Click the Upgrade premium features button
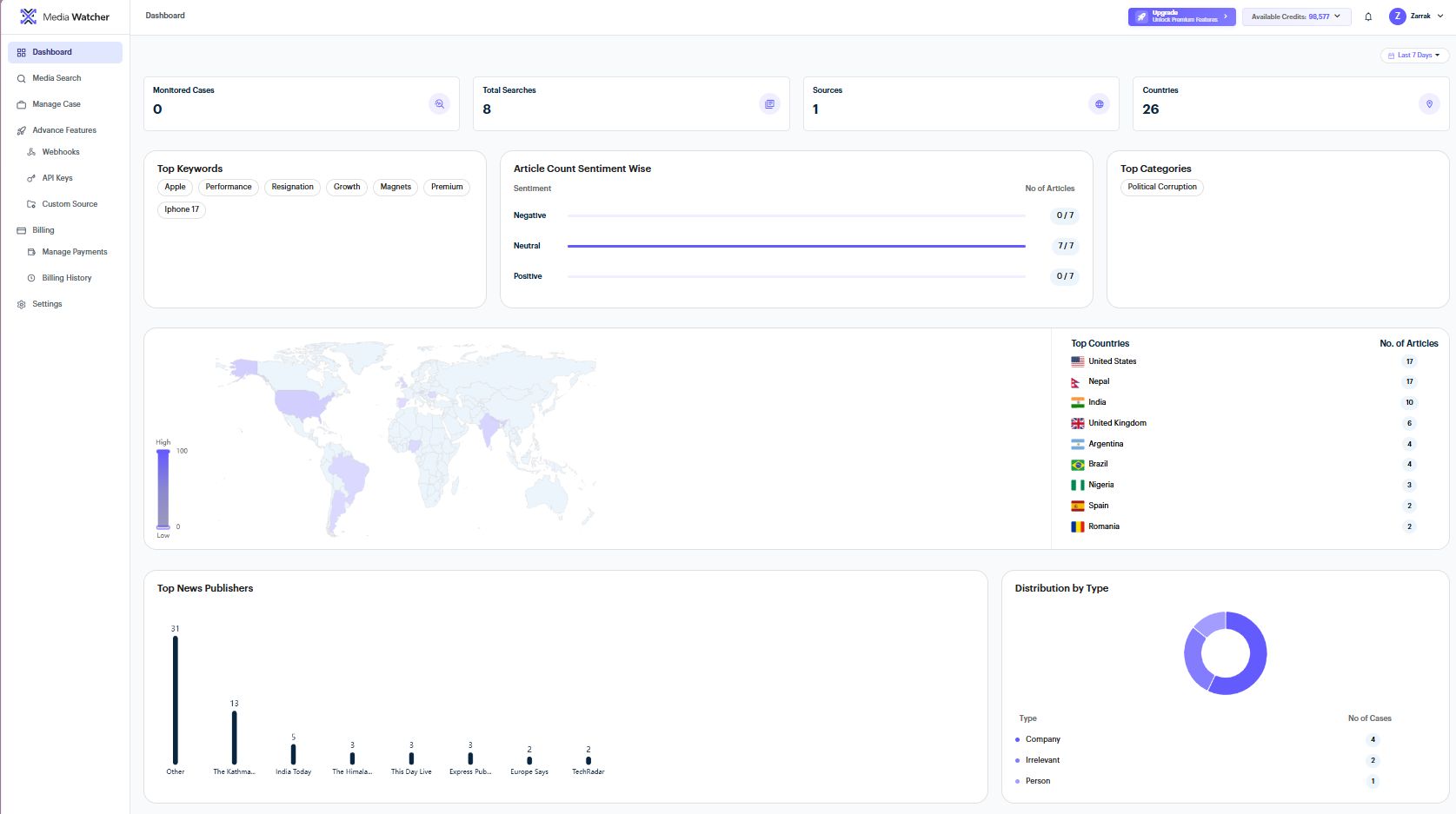Screen dimensions: 1456x814 tap(1180, 17)
